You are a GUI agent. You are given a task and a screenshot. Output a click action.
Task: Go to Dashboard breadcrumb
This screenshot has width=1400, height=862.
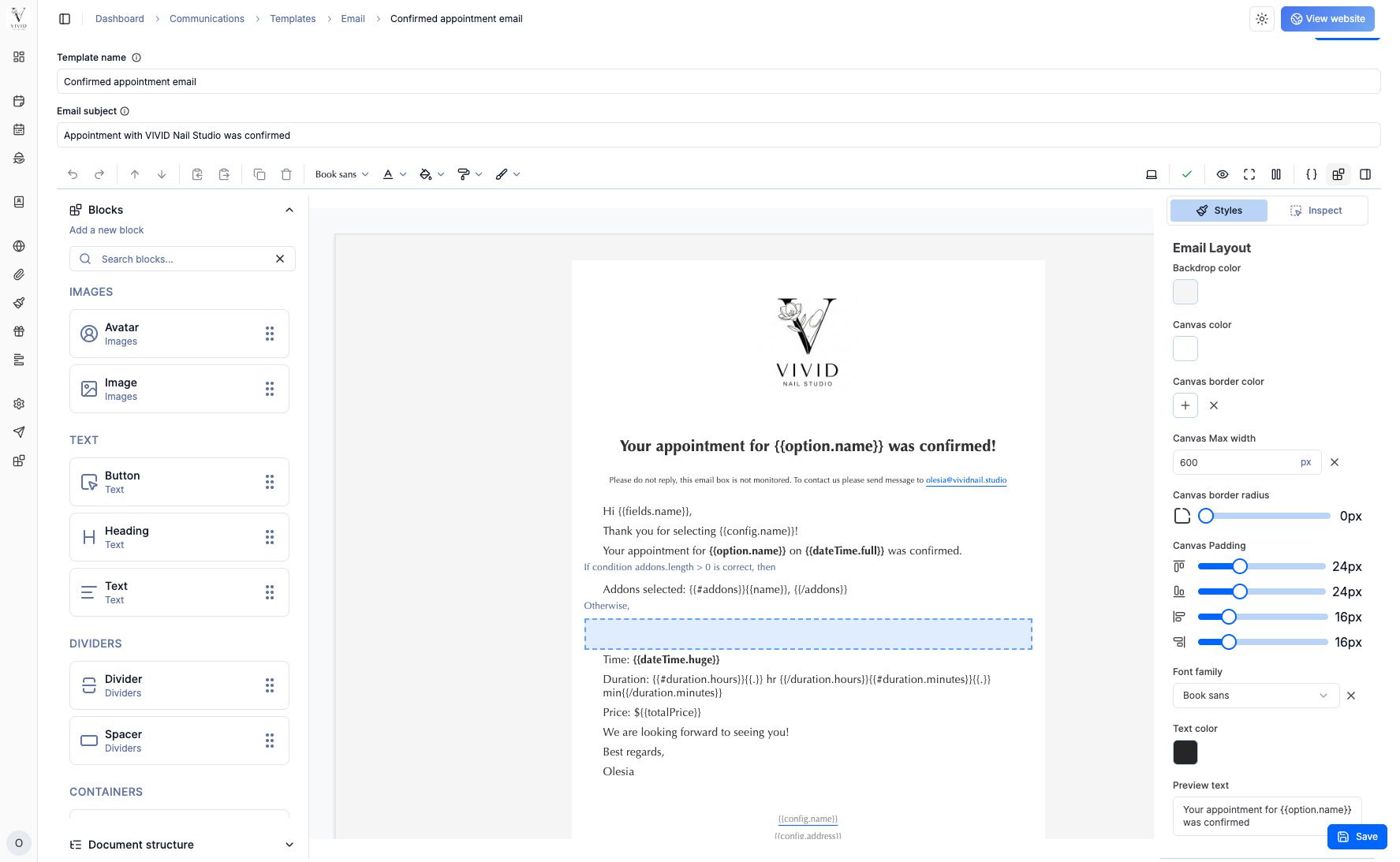(120, 19)
